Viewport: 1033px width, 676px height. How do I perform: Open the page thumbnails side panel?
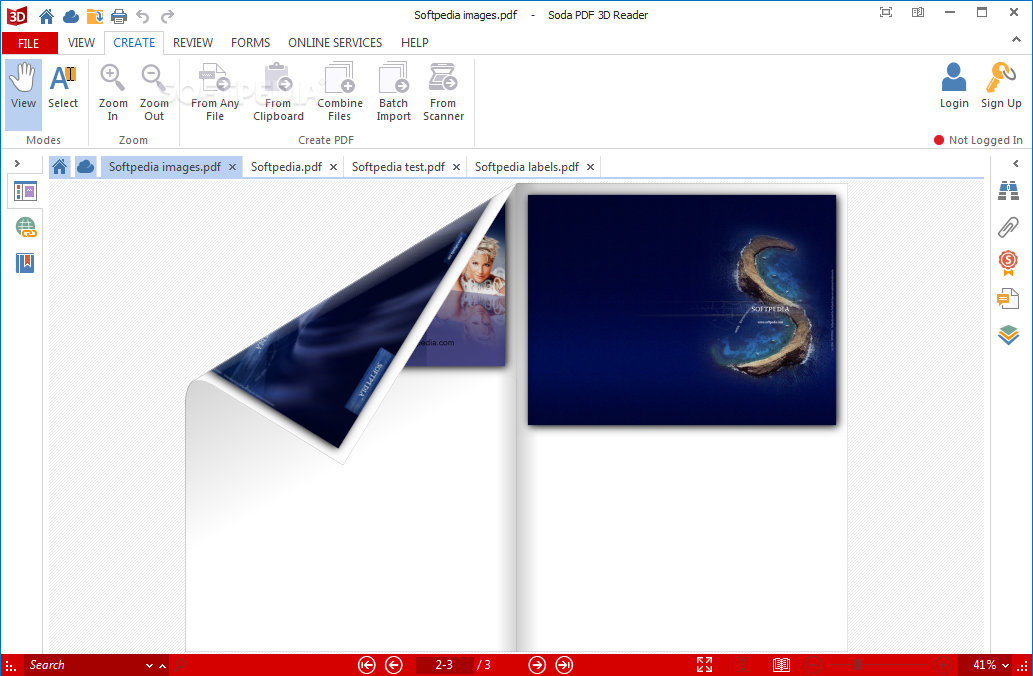tap(25, 192)
